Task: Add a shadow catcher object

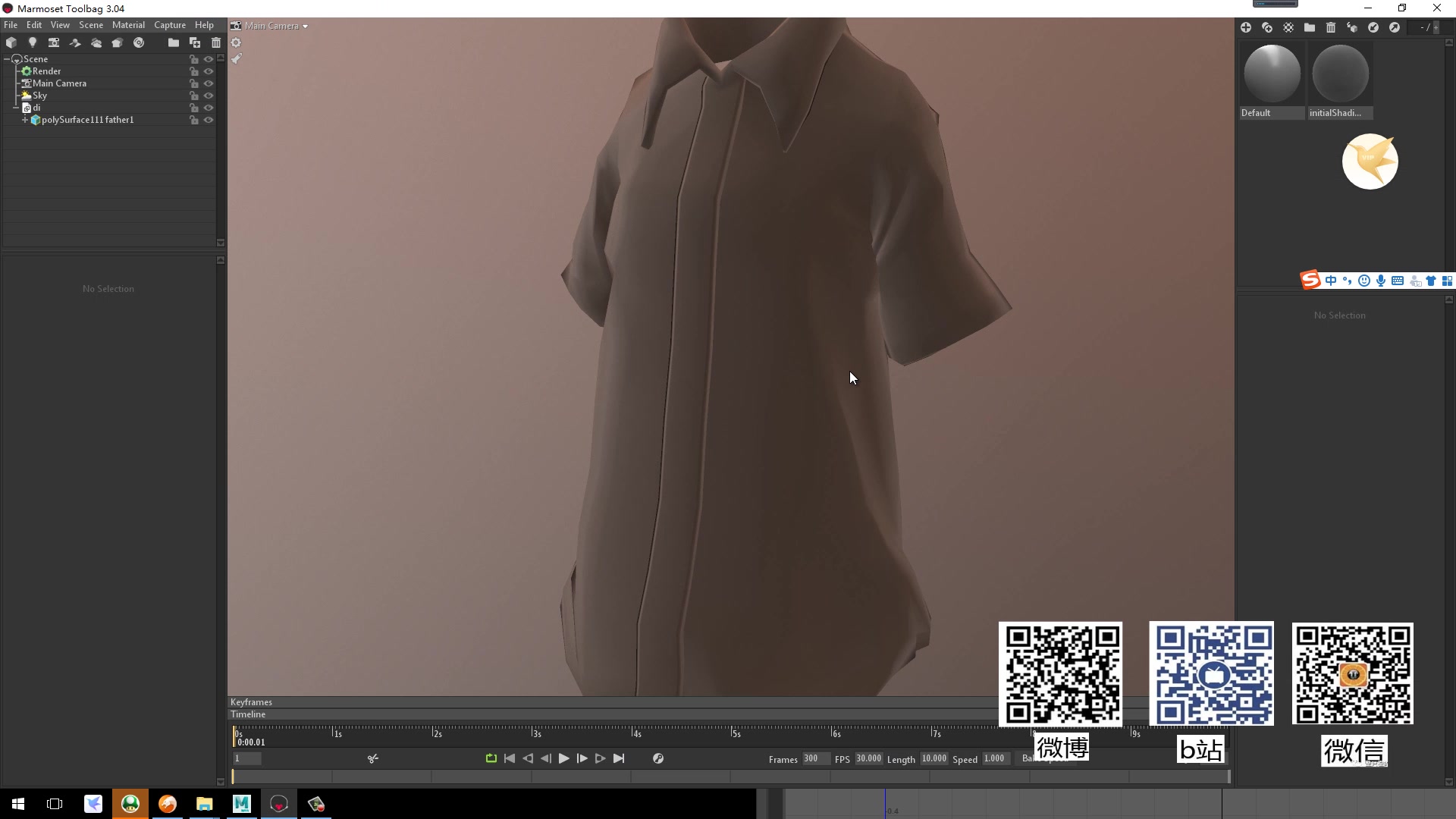Action: click(74, 42)
